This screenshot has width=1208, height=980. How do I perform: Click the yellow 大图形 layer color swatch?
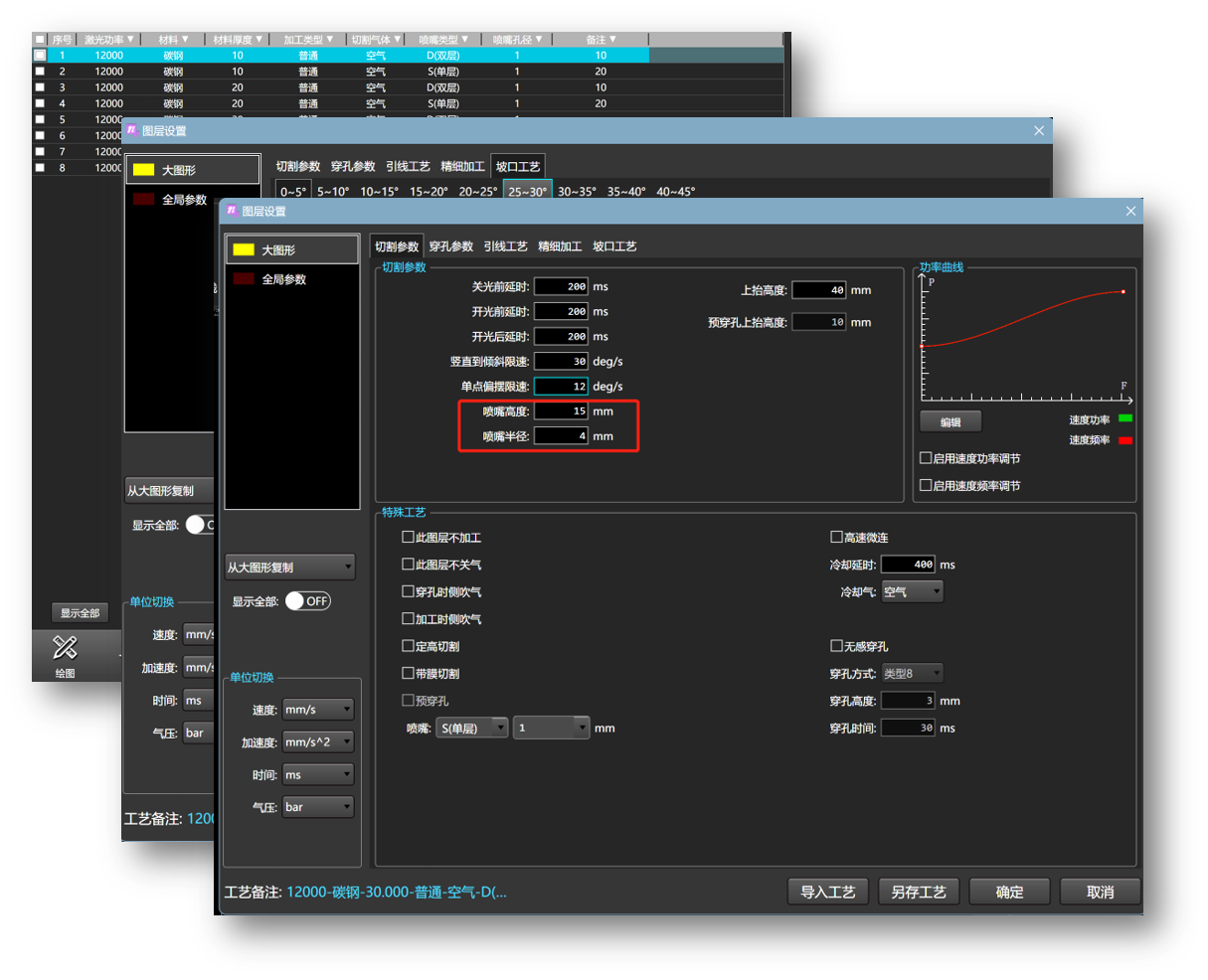coord(244,249)
